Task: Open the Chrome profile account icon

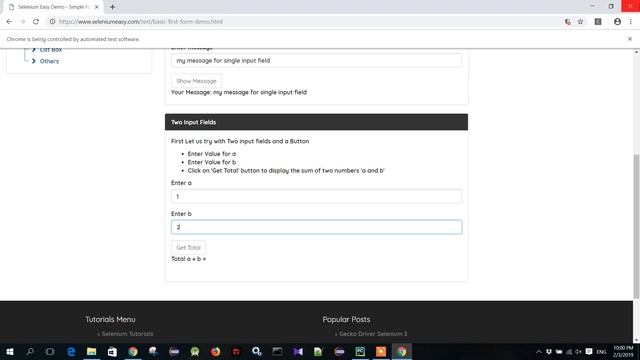Action: [617, 22]
